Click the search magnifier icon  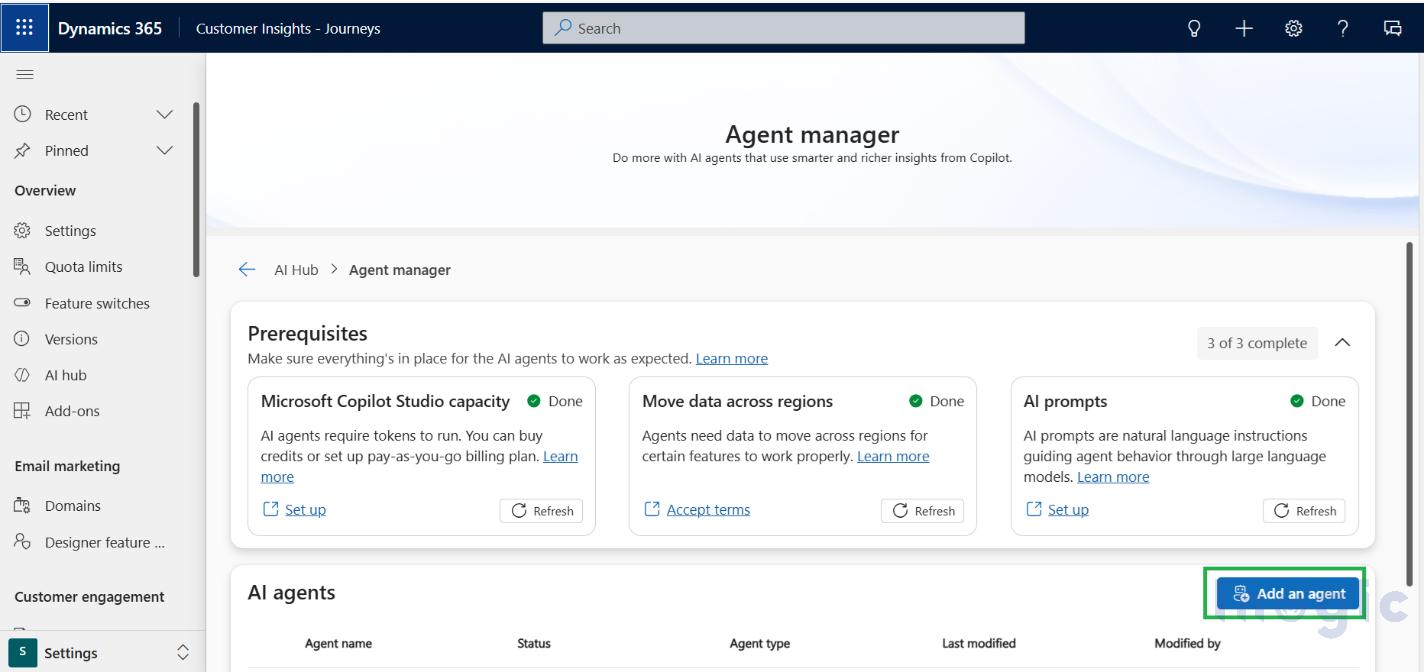(x=563, y=28)
